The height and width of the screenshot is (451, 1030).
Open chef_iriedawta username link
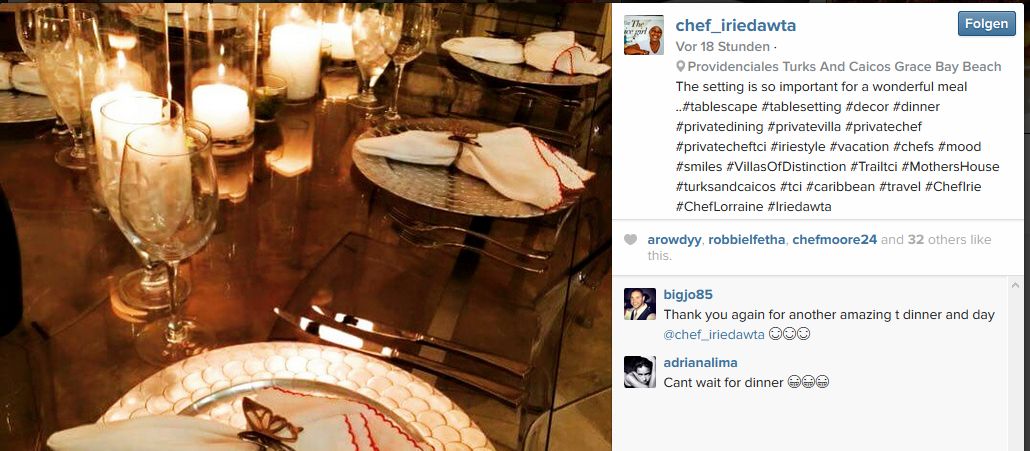[736, 25]
